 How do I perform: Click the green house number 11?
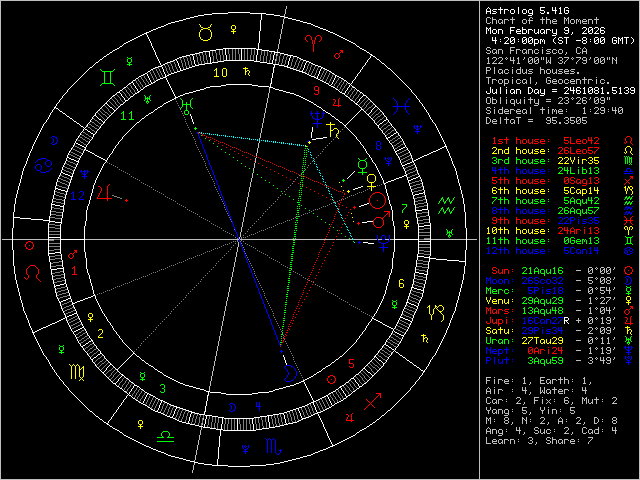coord(127,116)
